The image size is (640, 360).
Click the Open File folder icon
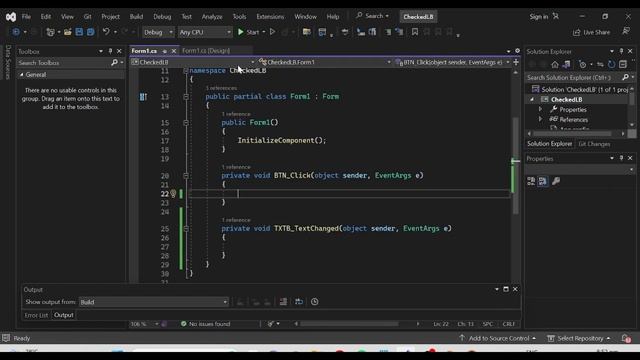[67, 32]
